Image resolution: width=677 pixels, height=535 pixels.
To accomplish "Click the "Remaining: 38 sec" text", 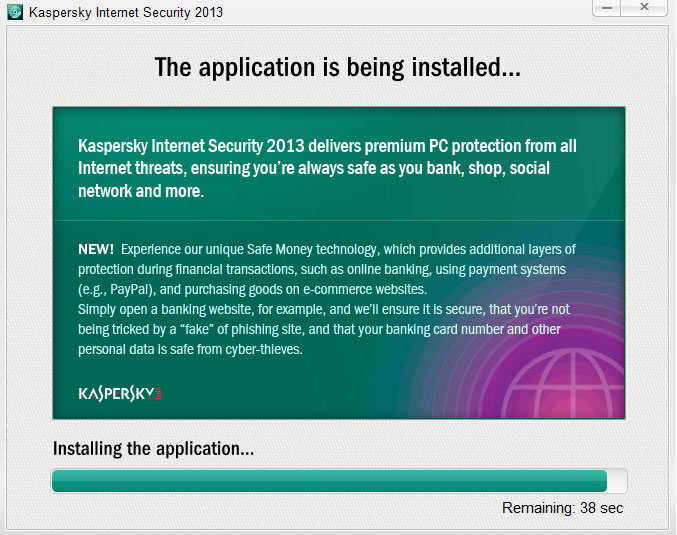I will point(562,509).
